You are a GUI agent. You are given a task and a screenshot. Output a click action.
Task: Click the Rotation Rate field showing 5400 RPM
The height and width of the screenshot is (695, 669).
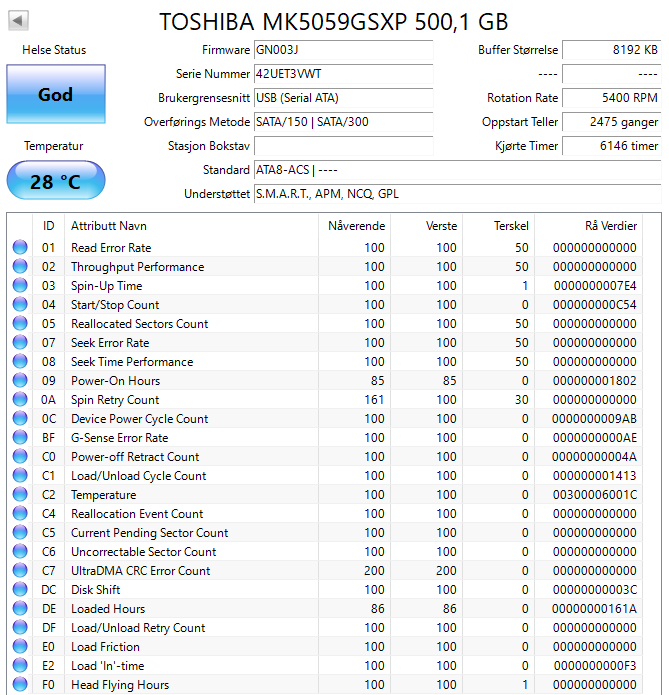(611, 98)
